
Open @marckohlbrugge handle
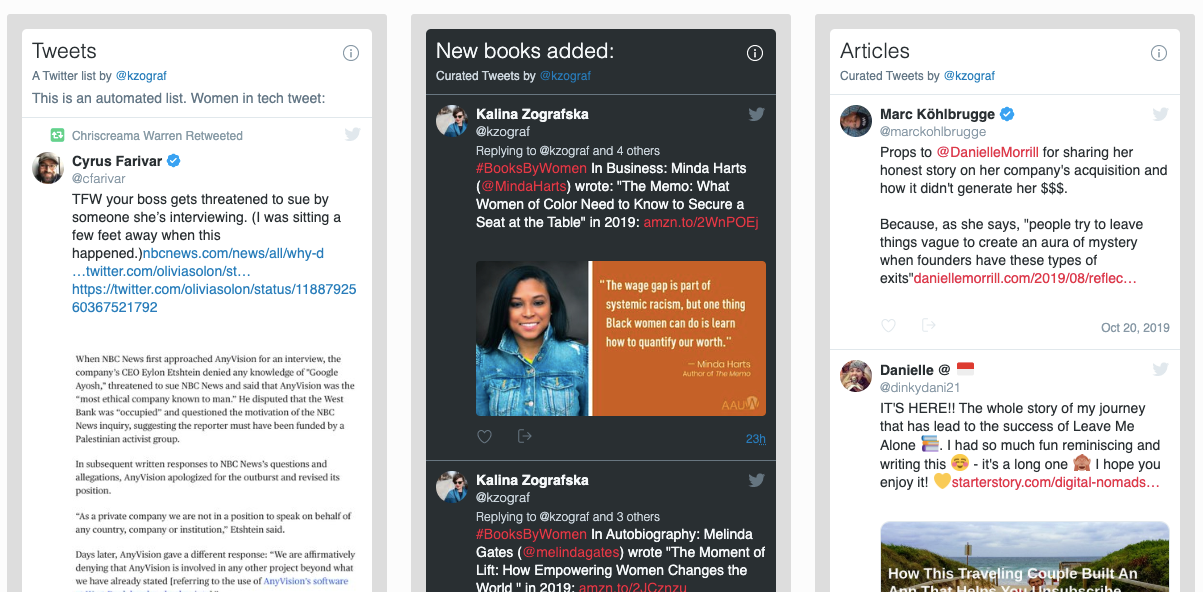tap(933, 132)
